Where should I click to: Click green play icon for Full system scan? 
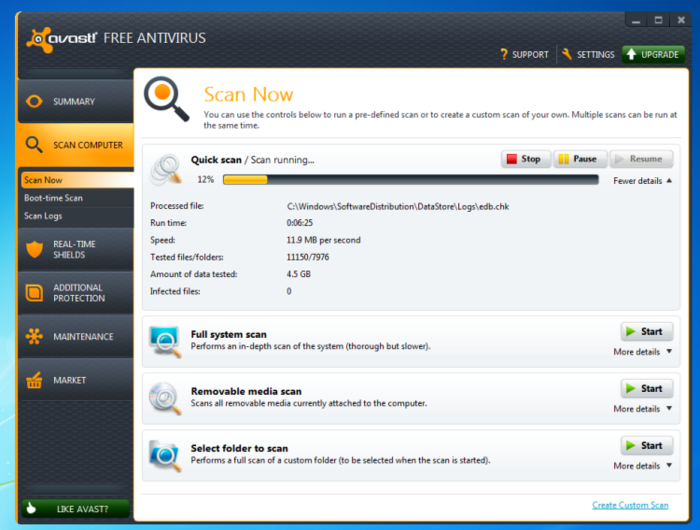point(630,331)
